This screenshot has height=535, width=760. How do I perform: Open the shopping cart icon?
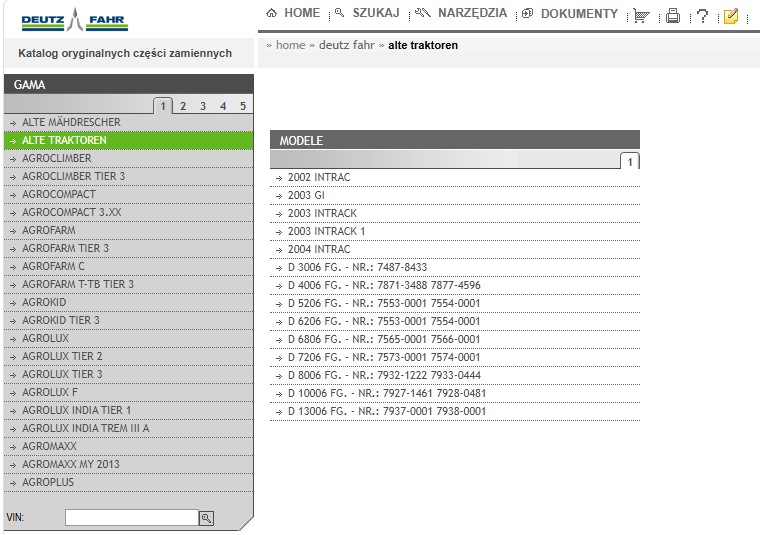(x=642, y=16)
